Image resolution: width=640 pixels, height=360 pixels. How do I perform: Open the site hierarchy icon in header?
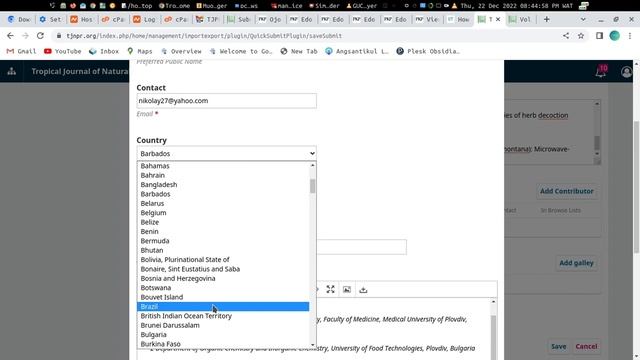[11, 71]
